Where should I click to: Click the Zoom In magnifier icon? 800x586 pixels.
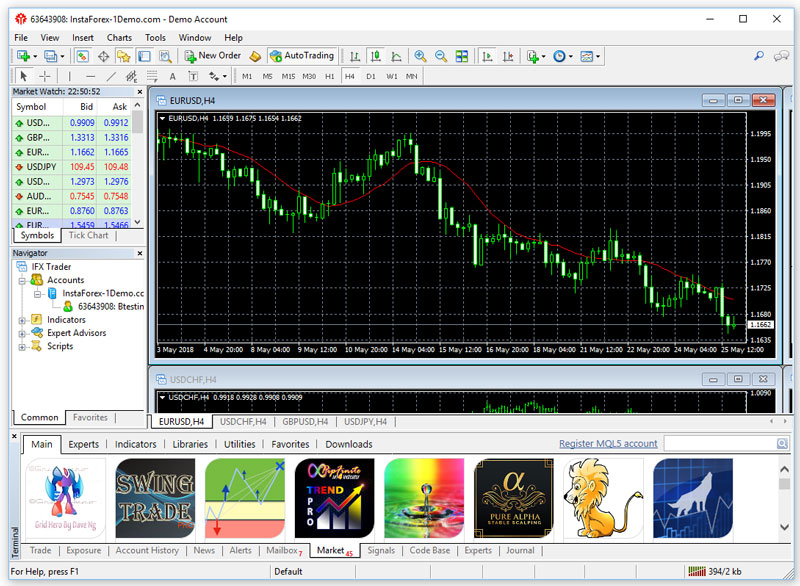click(420, 56)
